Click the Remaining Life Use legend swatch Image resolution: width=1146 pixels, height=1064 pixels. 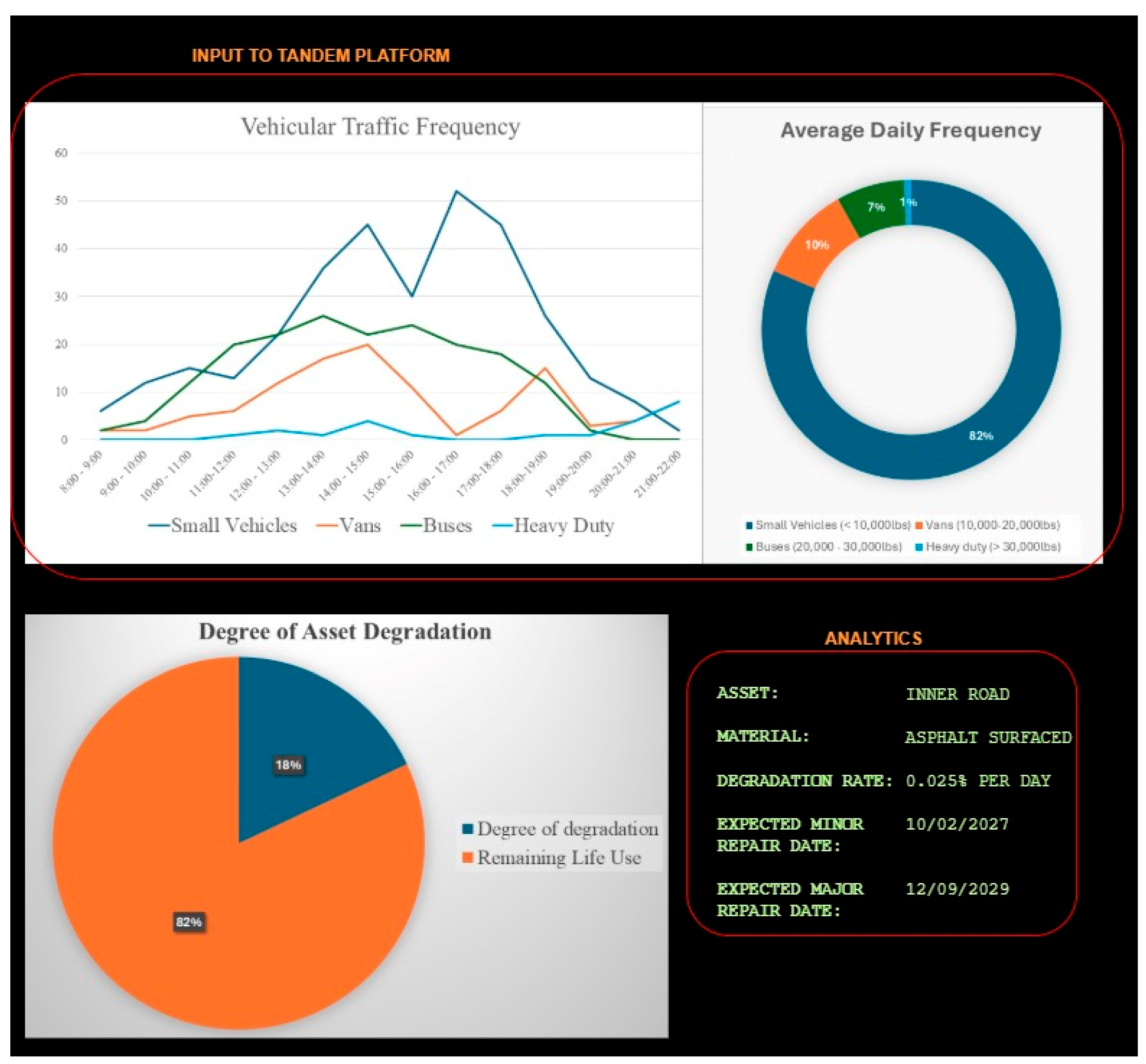[x=468, y=858]
